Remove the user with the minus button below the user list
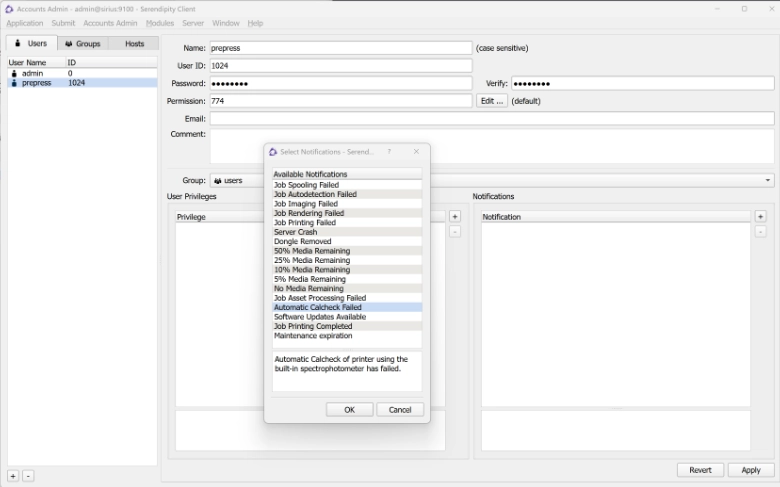The width and height of the screenshot is (780, 487). 28,476
